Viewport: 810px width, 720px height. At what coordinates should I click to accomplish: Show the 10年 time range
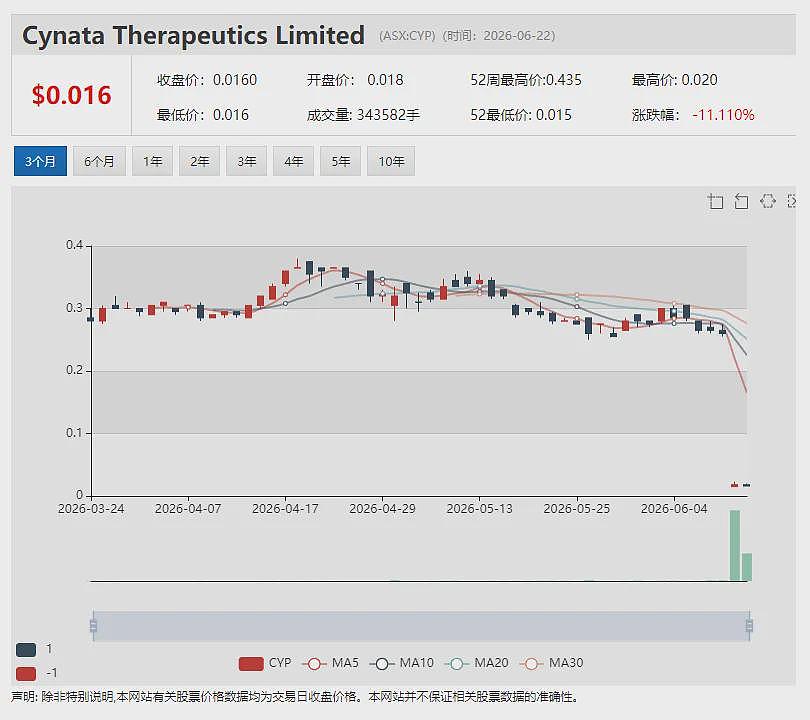click(x=391, y=161)
